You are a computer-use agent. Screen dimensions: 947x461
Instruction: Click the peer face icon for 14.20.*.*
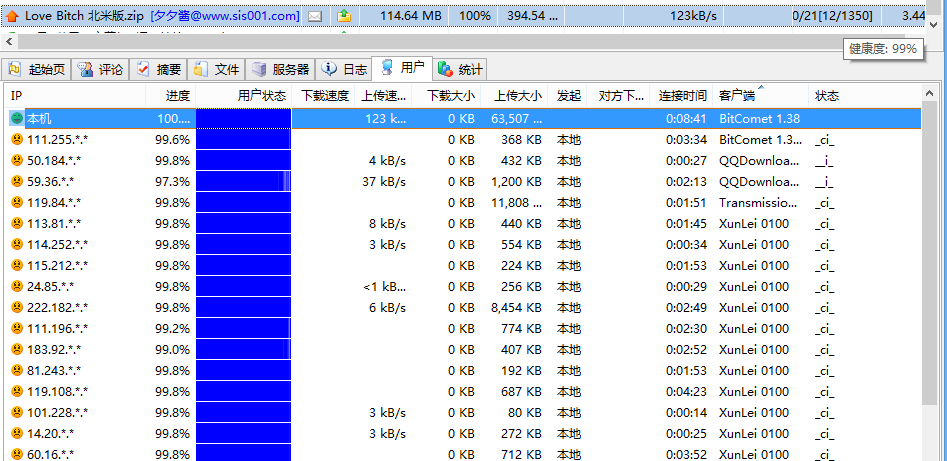click(16, 434)
